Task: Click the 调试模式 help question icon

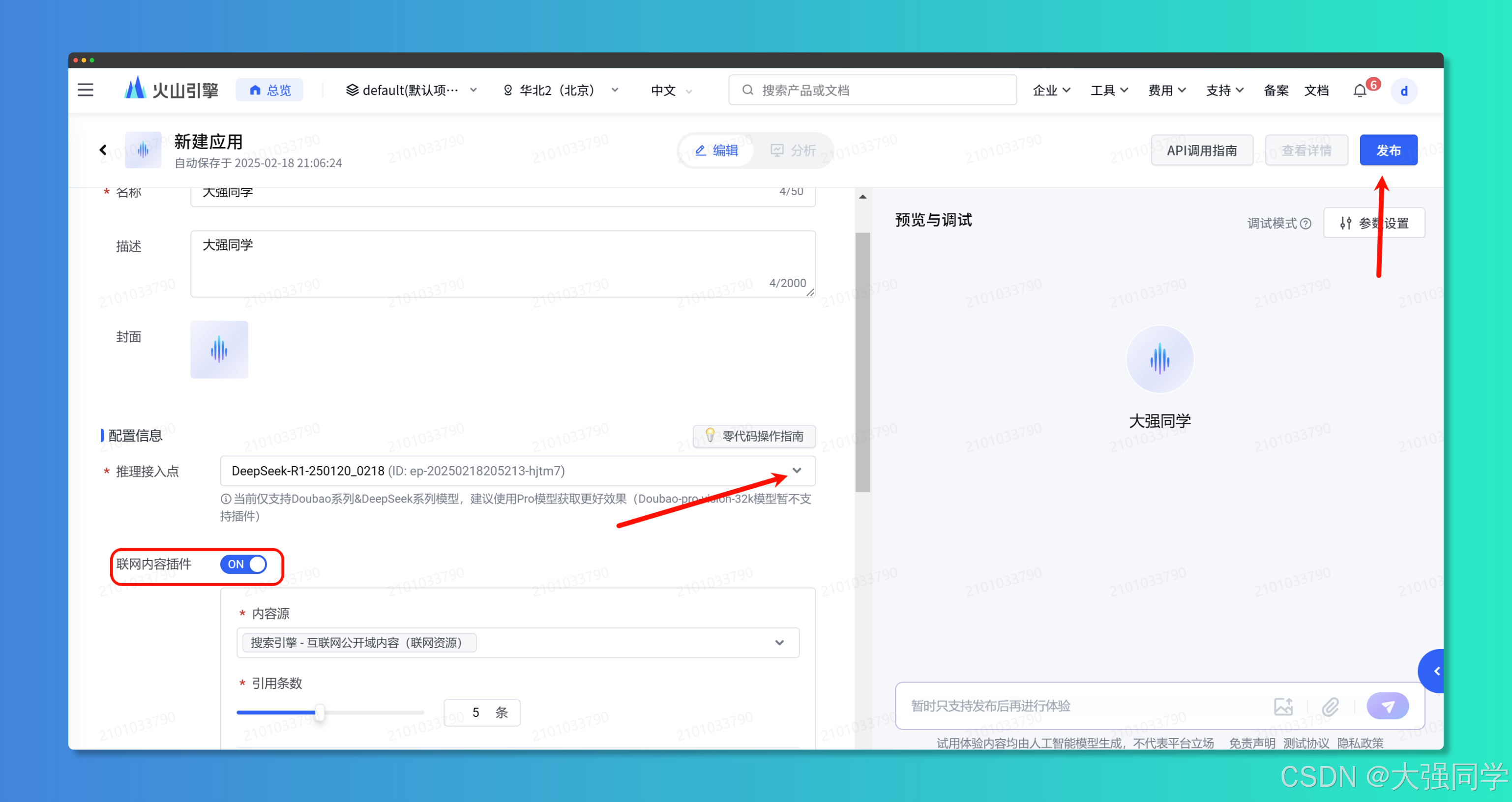Action: pos(1306,224)
